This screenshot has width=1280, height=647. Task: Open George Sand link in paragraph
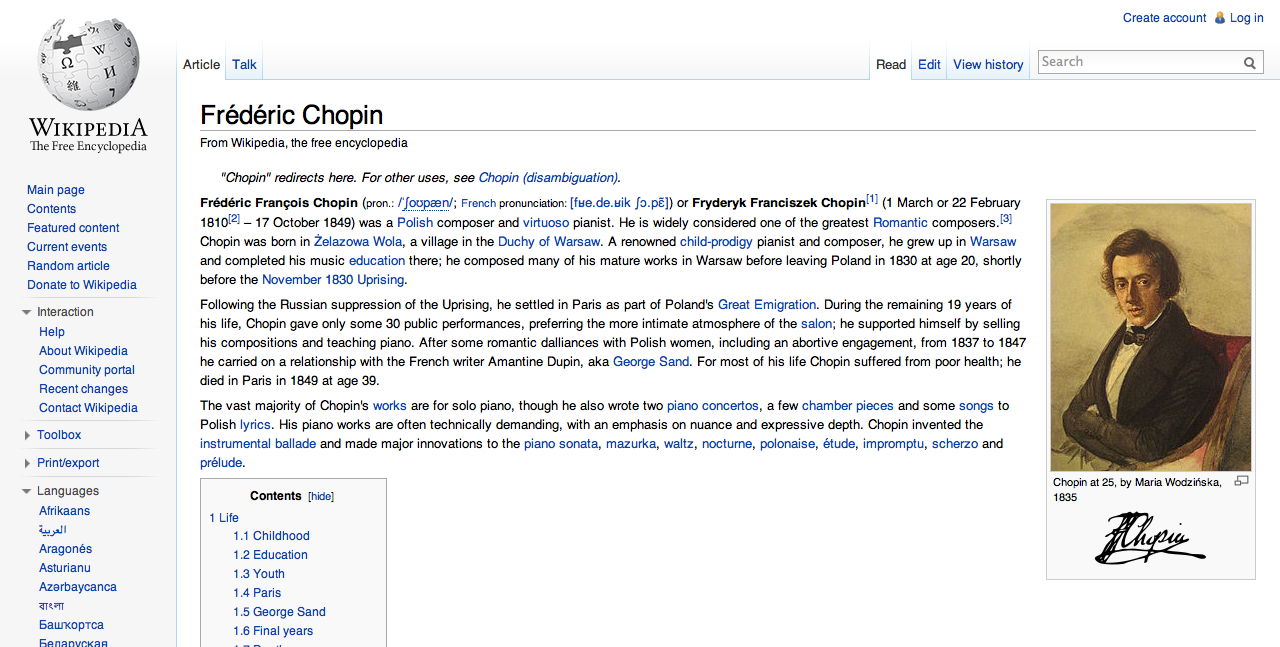[x=651, y=362]
